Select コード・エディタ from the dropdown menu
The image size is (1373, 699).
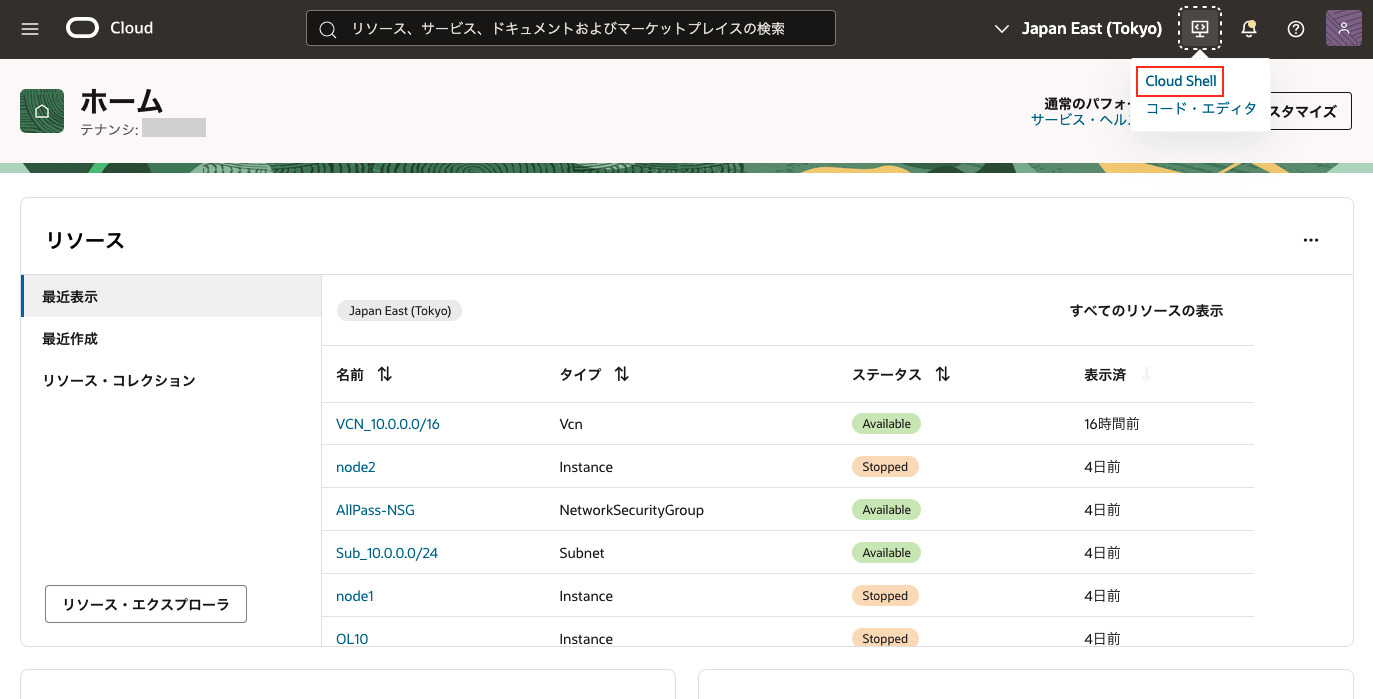click(1200, 109)
